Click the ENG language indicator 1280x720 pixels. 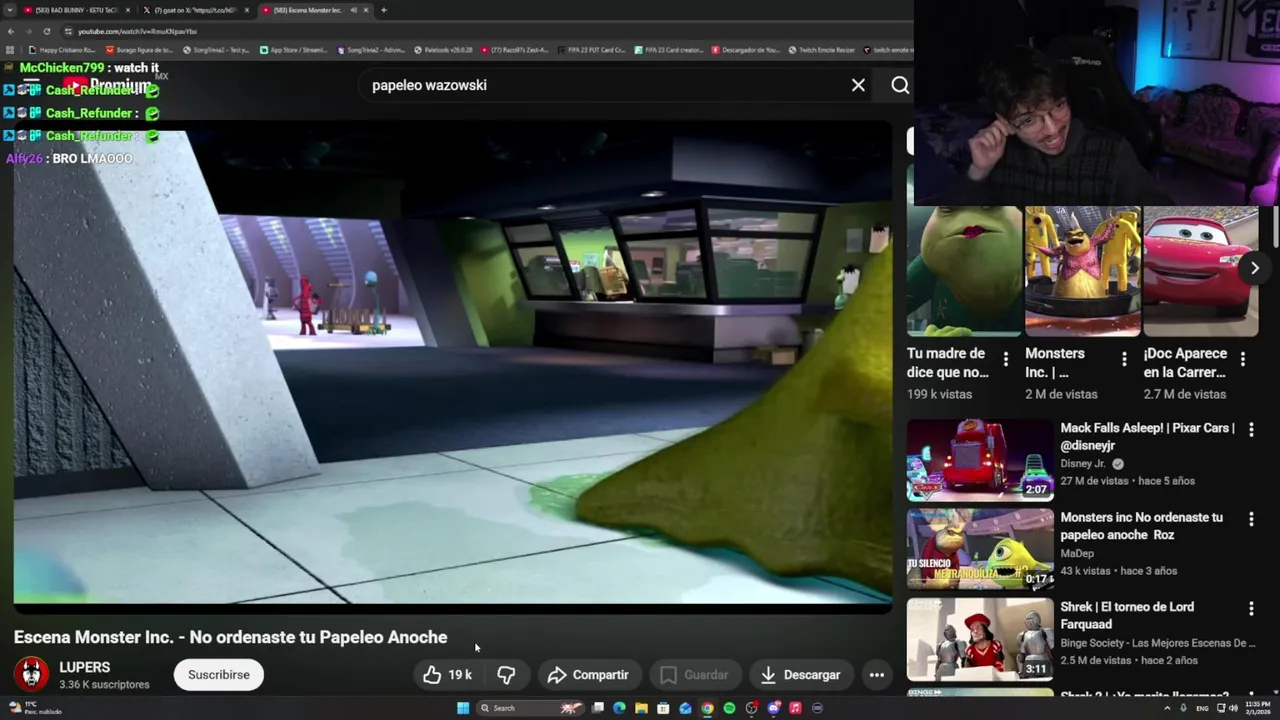(1202, 708)
